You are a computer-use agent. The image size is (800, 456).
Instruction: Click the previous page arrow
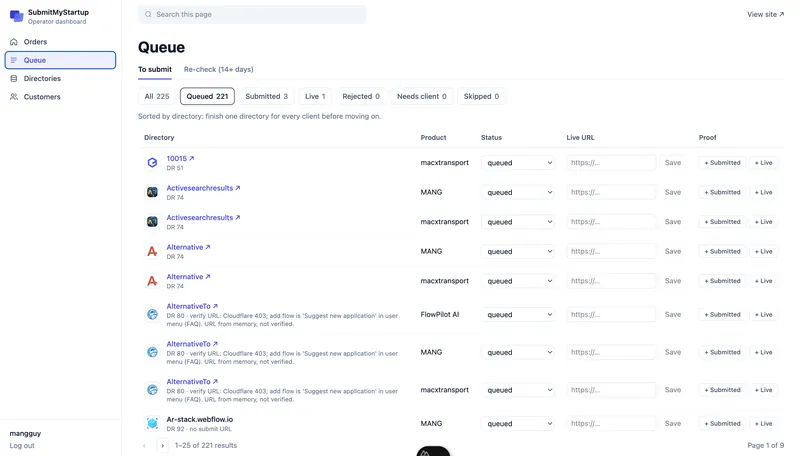pyautogui.click(x=144, y=446)
